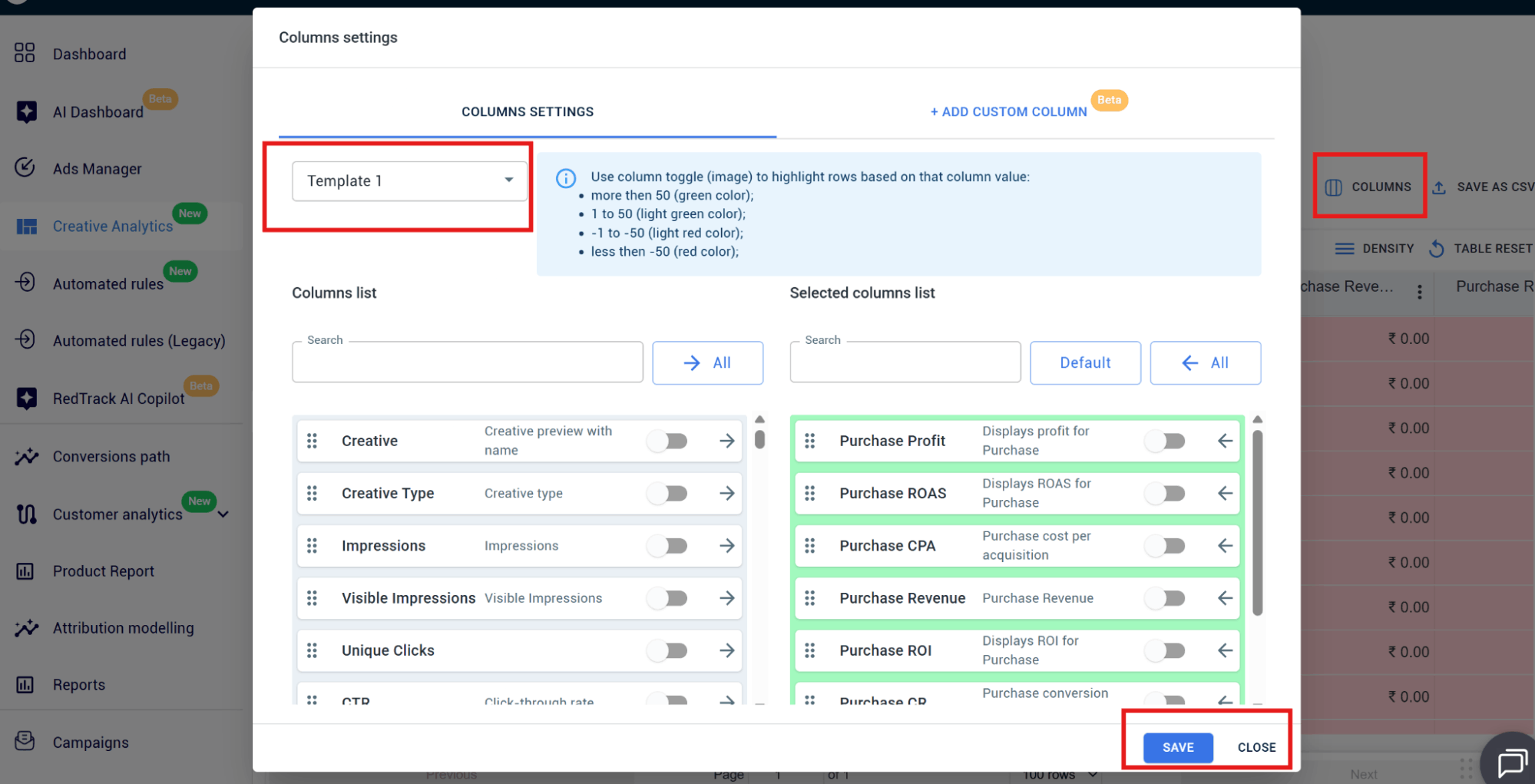Click info icon in highlight hint box
The height and width of the screenshot is (784, 1535).
pyautogui.click(x=566, y=178)
